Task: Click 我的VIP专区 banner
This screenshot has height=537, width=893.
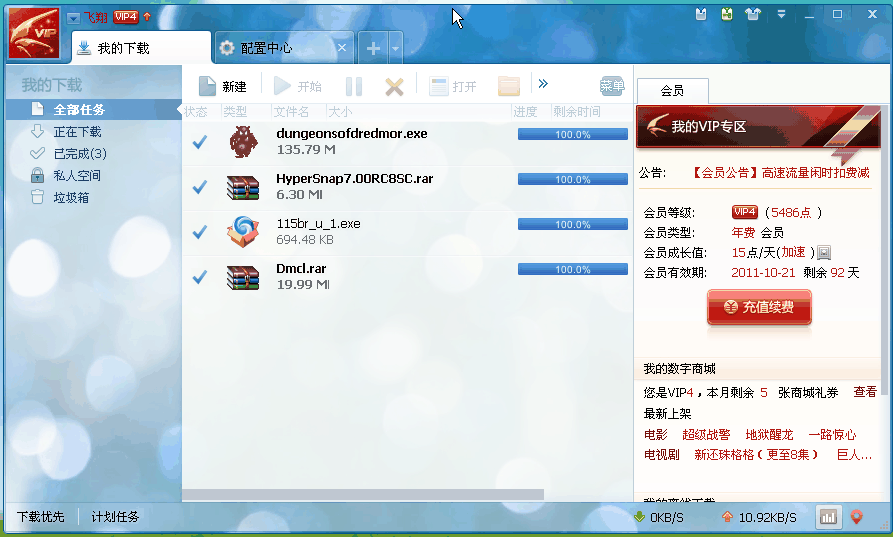Action: (758, 127)
